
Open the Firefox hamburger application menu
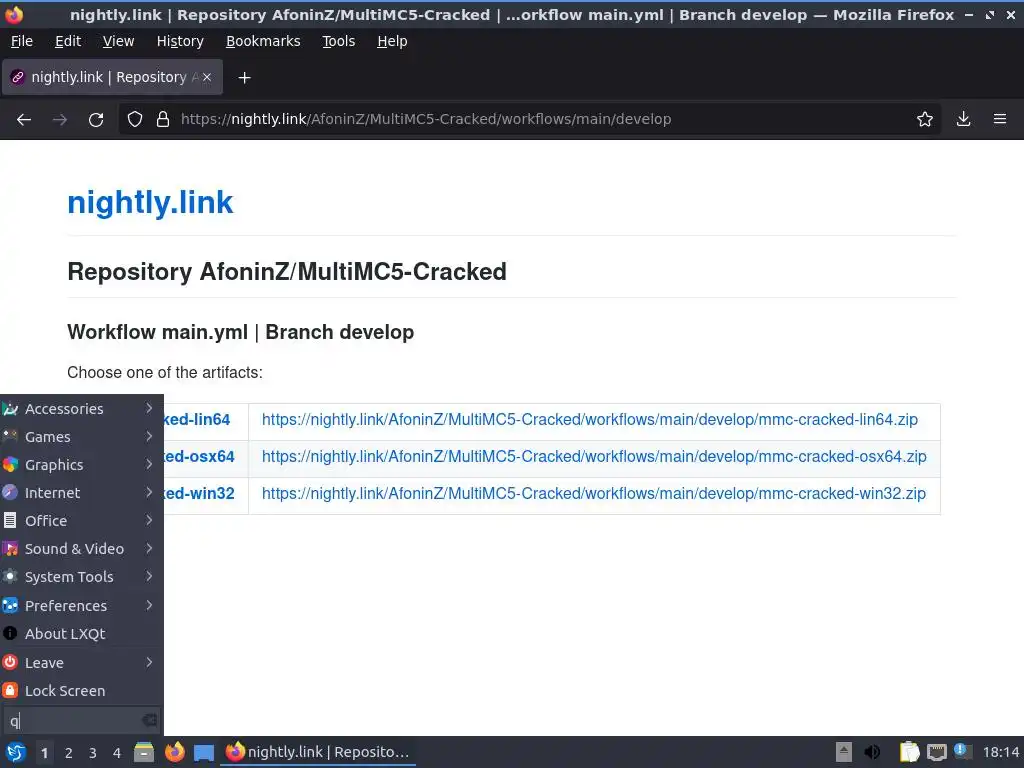[999, 120]
